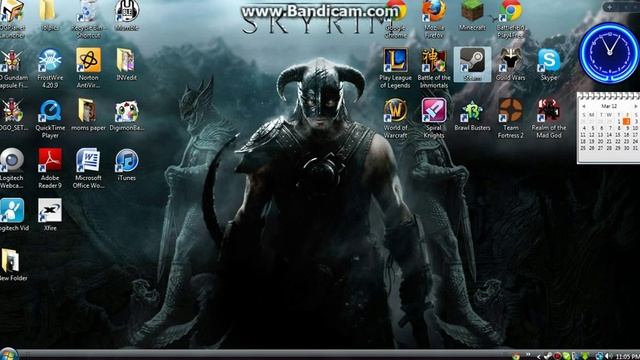Open Spiral Knights shortcut

(434, 119)
